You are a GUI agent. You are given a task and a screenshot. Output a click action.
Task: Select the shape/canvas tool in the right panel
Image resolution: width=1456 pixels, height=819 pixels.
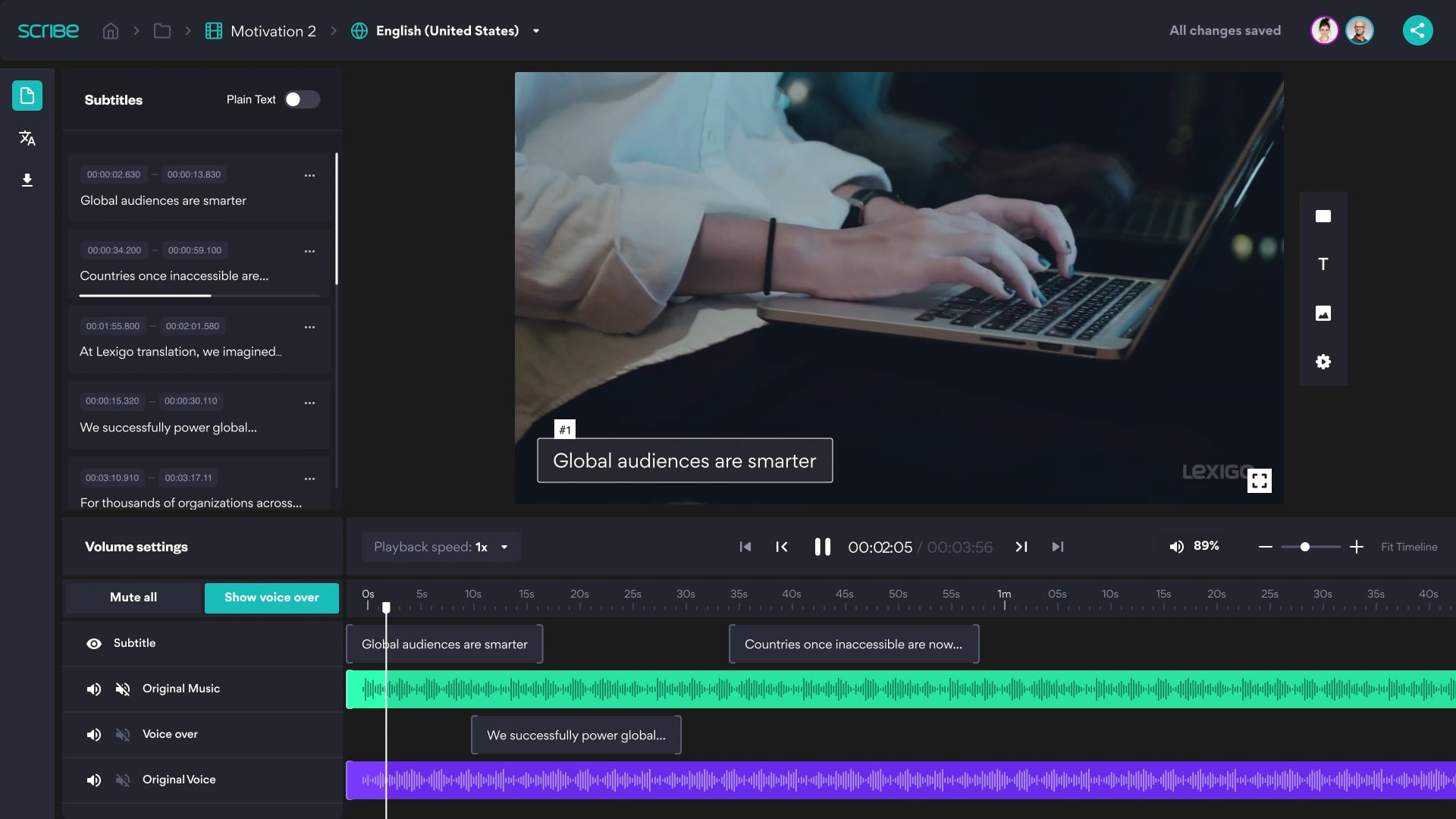[1323, 215]
